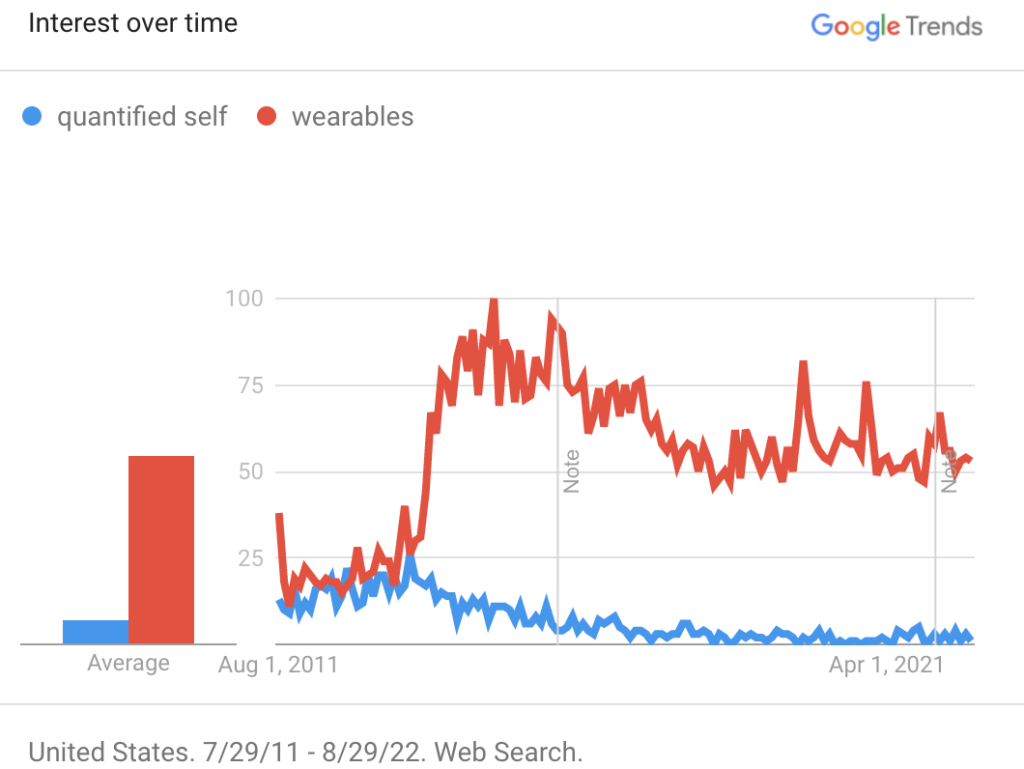The image size is (1024, 769).
Task: Click the red wearables legend dot
Action: click(x=266, y=117)
